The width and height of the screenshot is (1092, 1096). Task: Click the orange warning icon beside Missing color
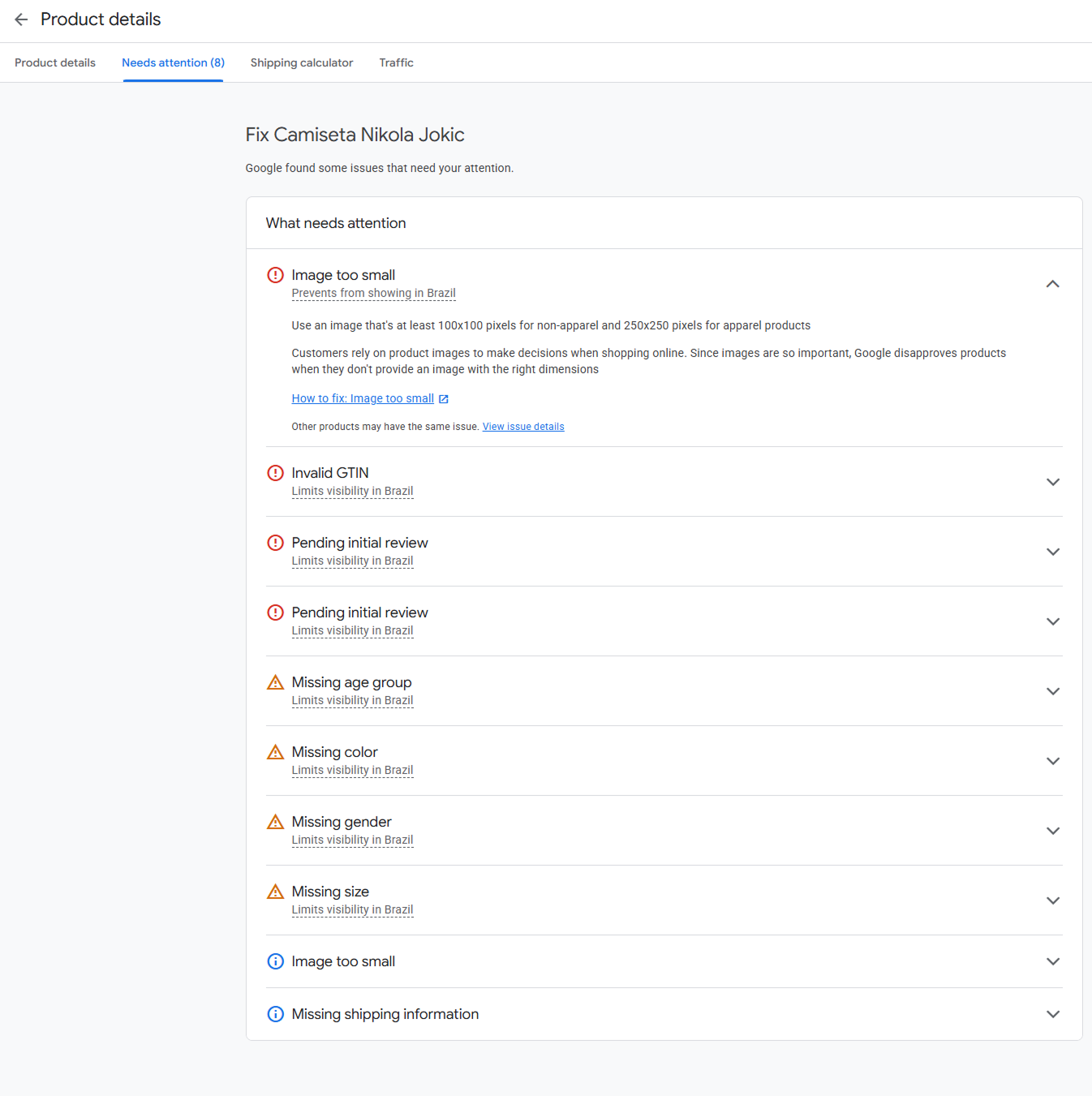276,752
